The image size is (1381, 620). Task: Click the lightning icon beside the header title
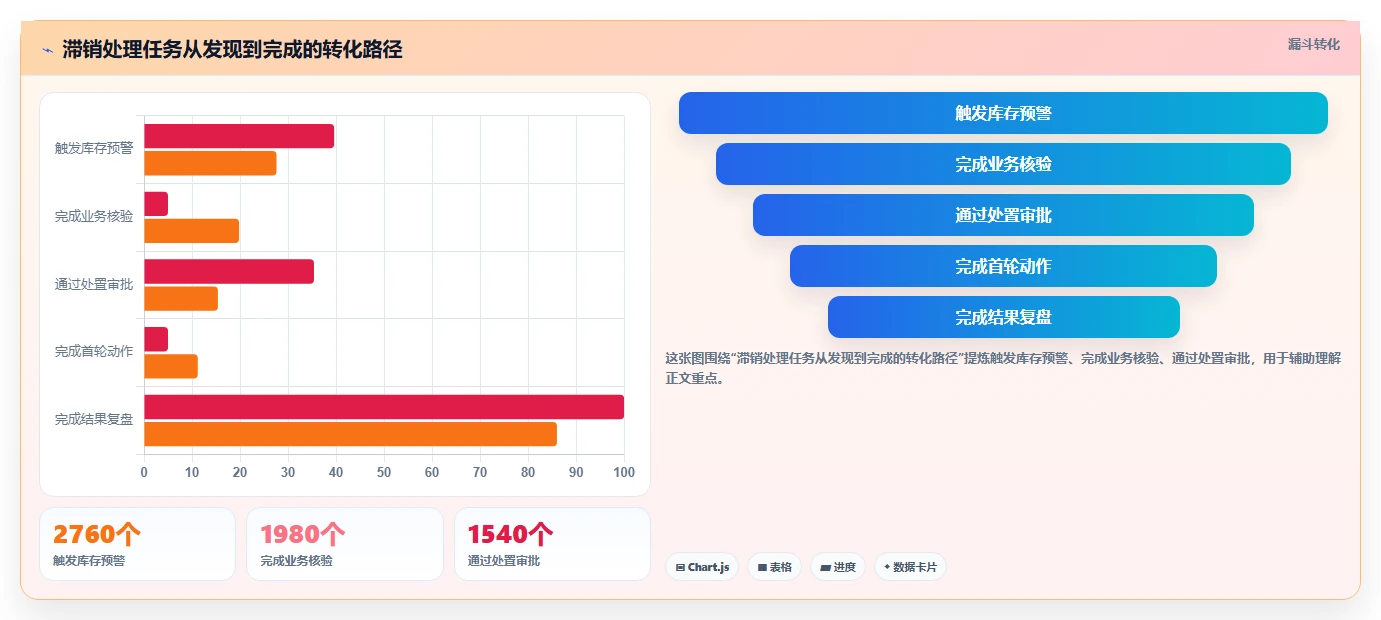pyautogui.click(x=47, y=50)
